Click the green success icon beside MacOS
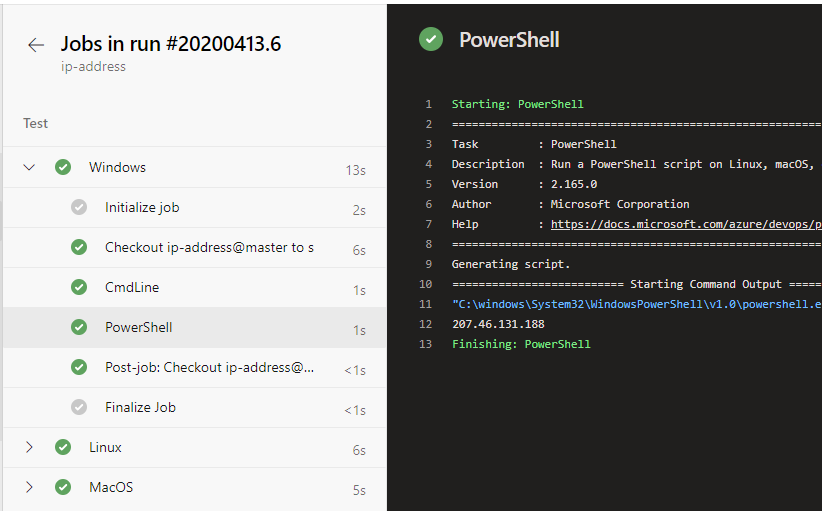This screenshot has width=822, height=511. (x=63, y=487)
